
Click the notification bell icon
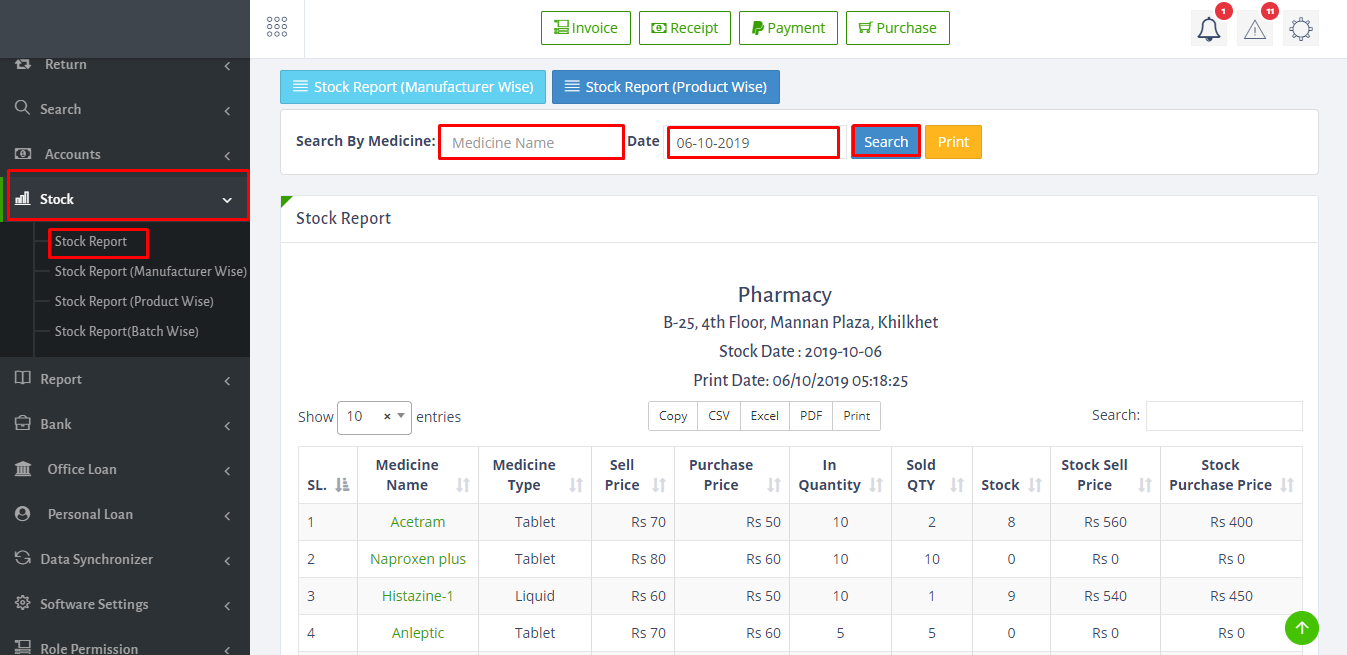[x=1209, y=29]
